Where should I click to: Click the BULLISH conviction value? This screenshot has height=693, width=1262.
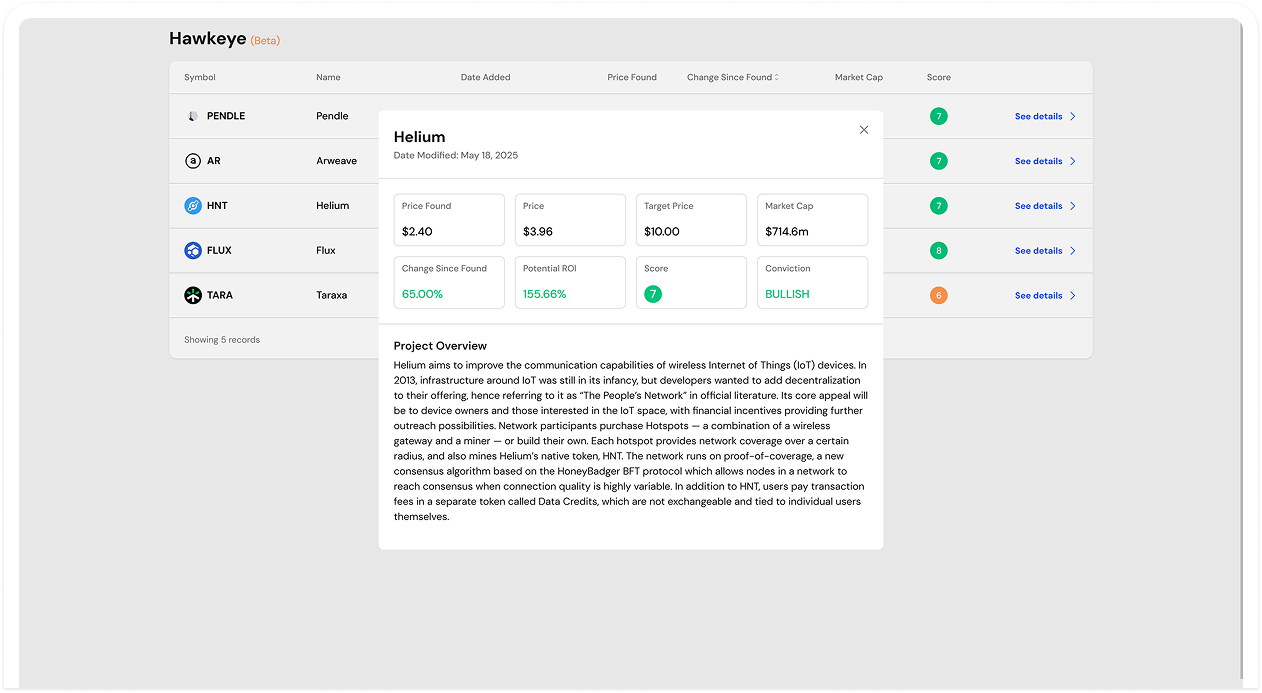coord(787,294)
